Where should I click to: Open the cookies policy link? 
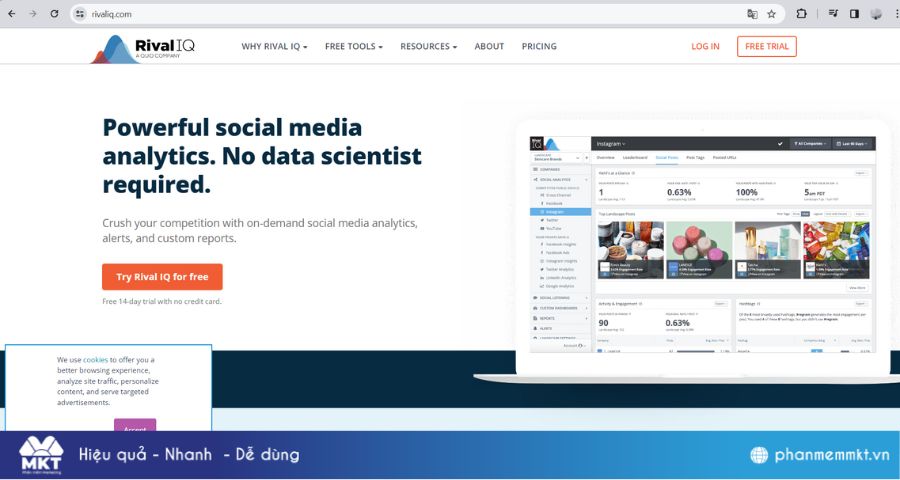point(95,360)
